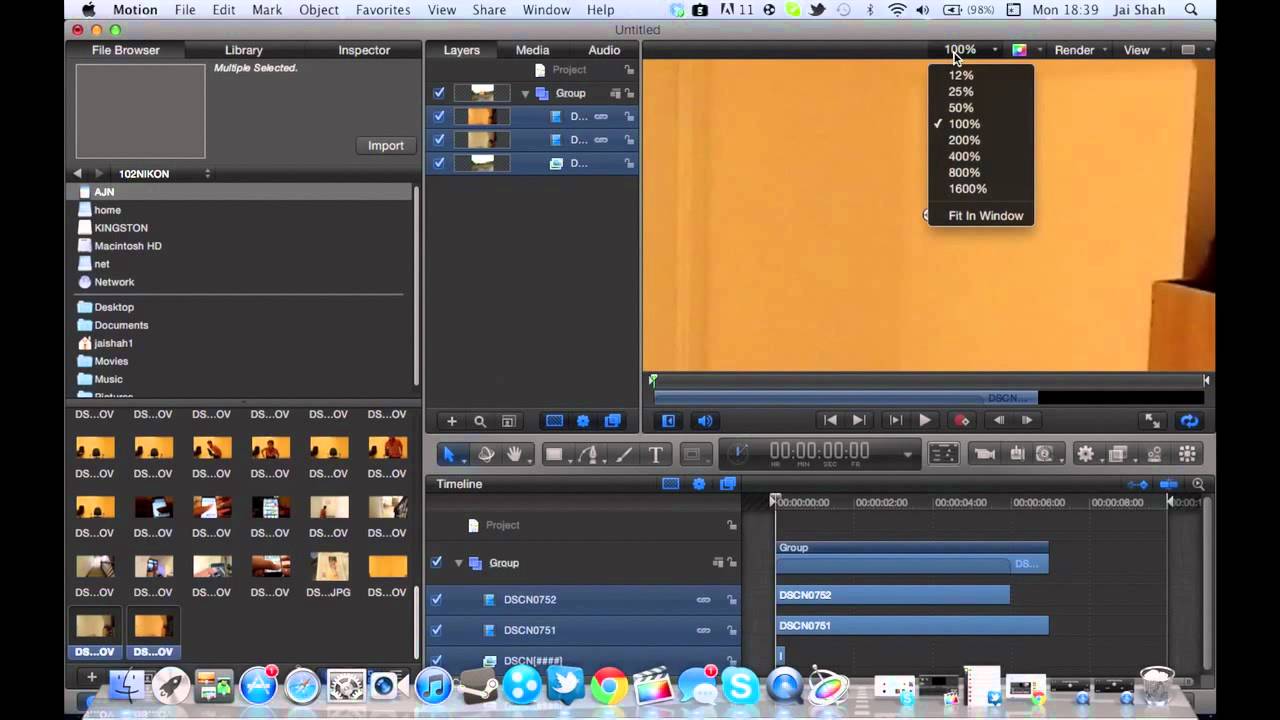The width and height of the screenshot is (1280, 720).
Task: Switch to the Inspector tab
Action: 364,50
